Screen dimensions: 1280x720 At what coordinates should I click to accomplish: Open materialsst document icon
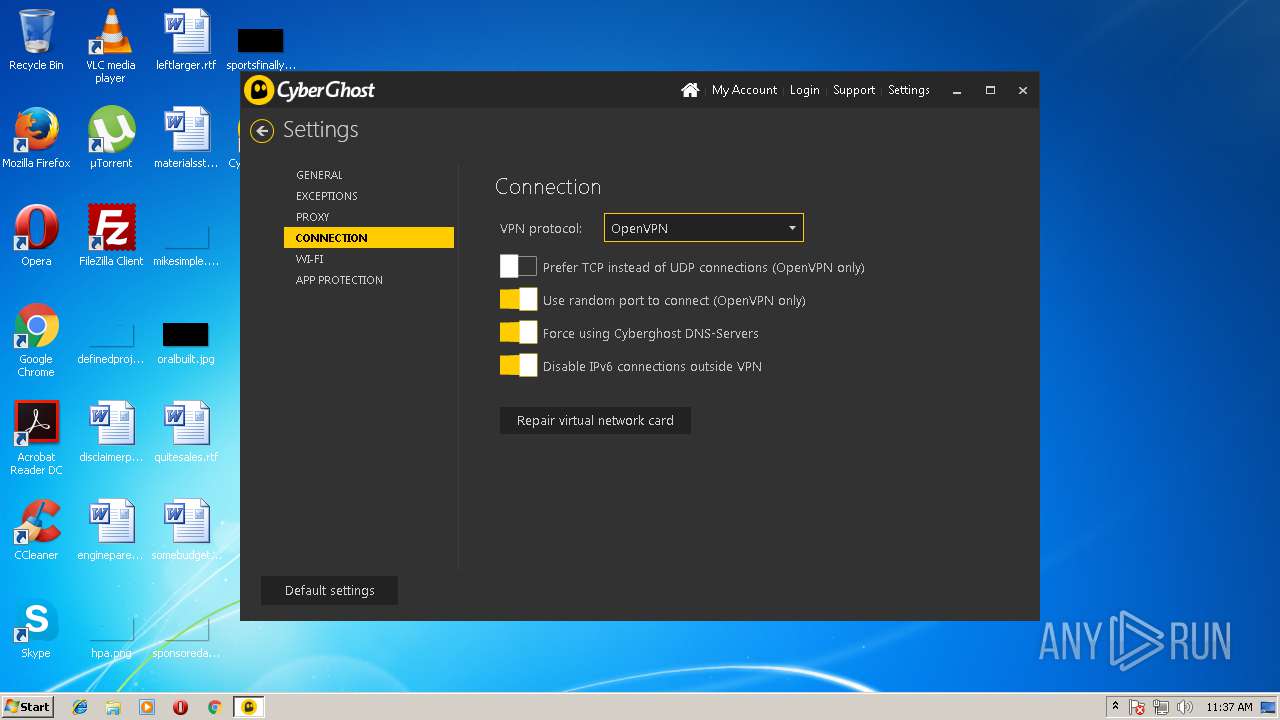(x=186, y=138)
